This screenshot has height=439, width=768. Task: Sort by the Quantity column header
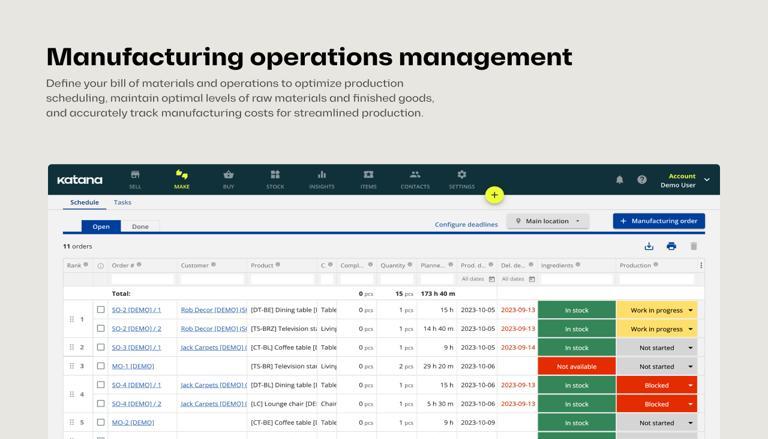393,265
